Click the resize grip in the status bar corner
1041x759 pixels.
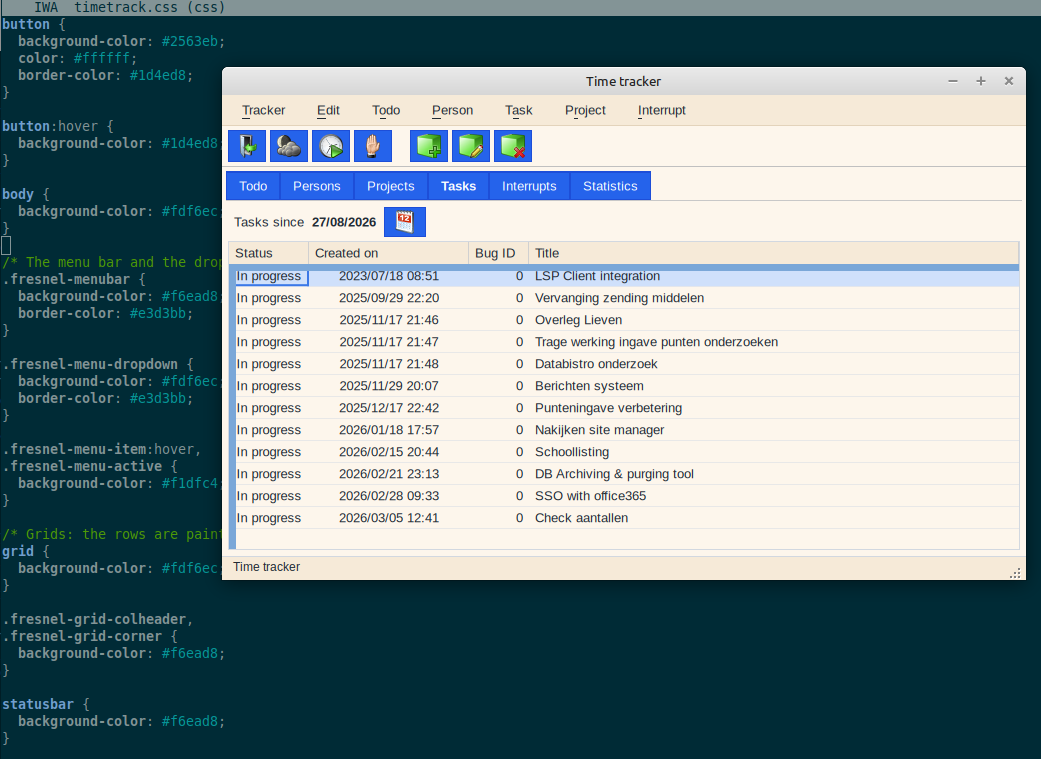[x=1015, y=573]
